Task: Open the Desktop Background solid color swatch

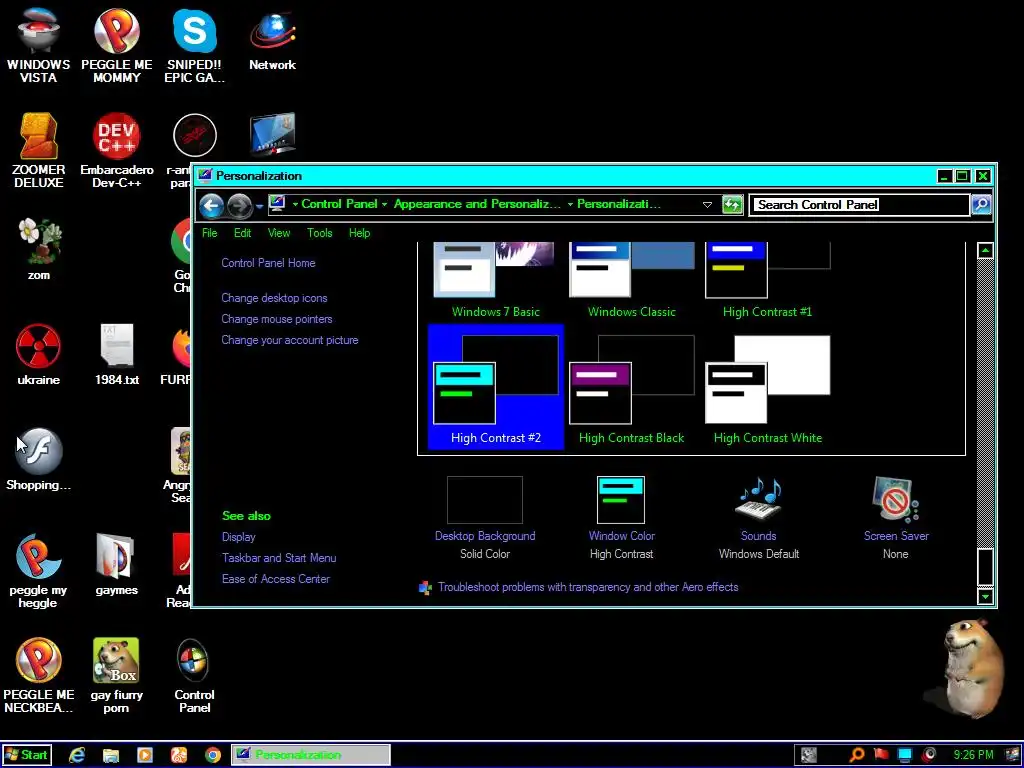Action: pyautogui.click(x=485, y=500)
